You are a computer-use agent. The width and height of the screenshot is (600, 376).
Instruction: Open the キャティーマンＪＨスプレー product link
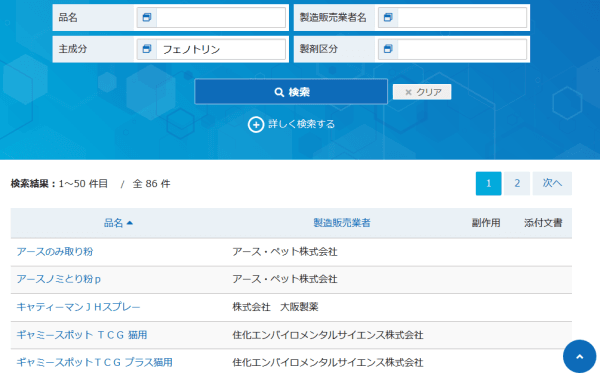pos(78,307)
